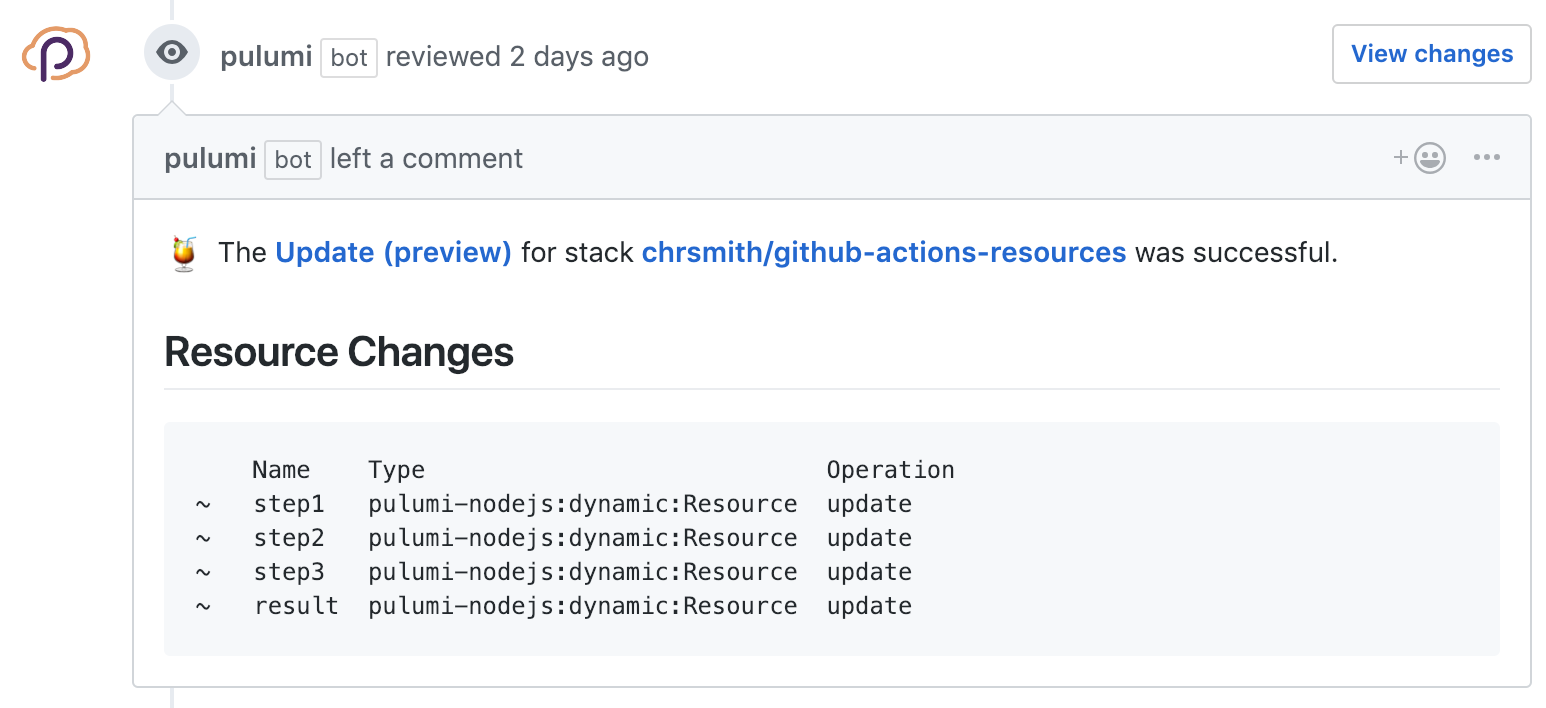Open the emoji reaction smiley picker
This screenshot has height=708, width=1546.
point(1429,157)
